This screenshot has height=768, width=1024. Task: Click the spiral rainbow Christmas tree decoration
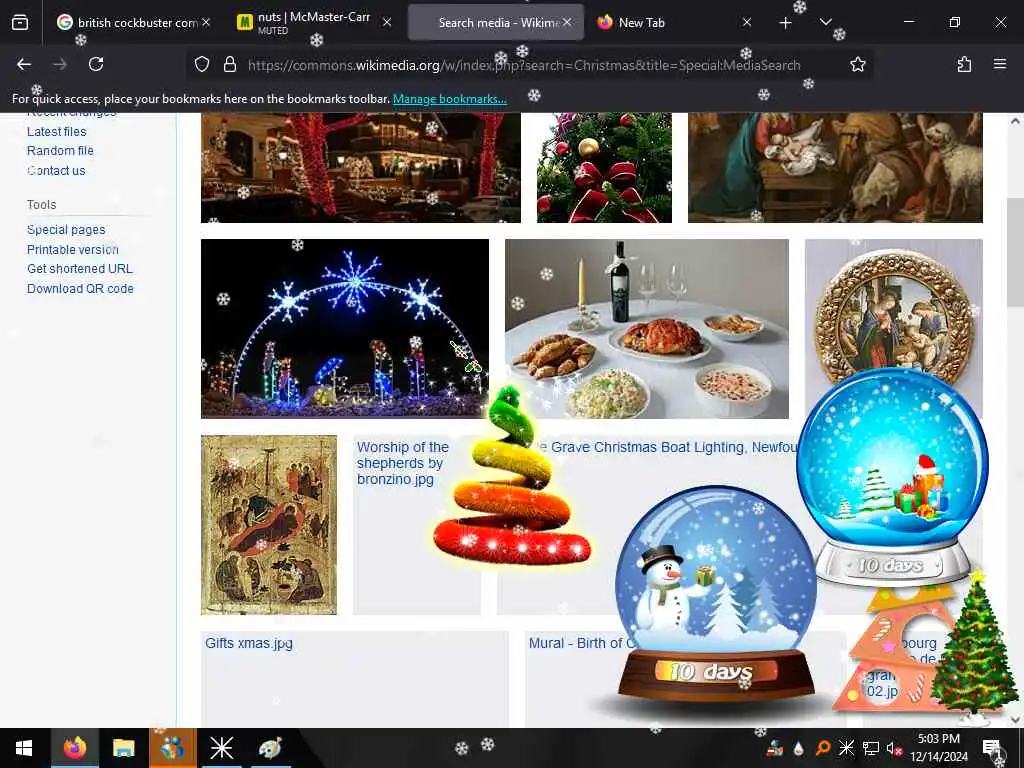[513, 477]
